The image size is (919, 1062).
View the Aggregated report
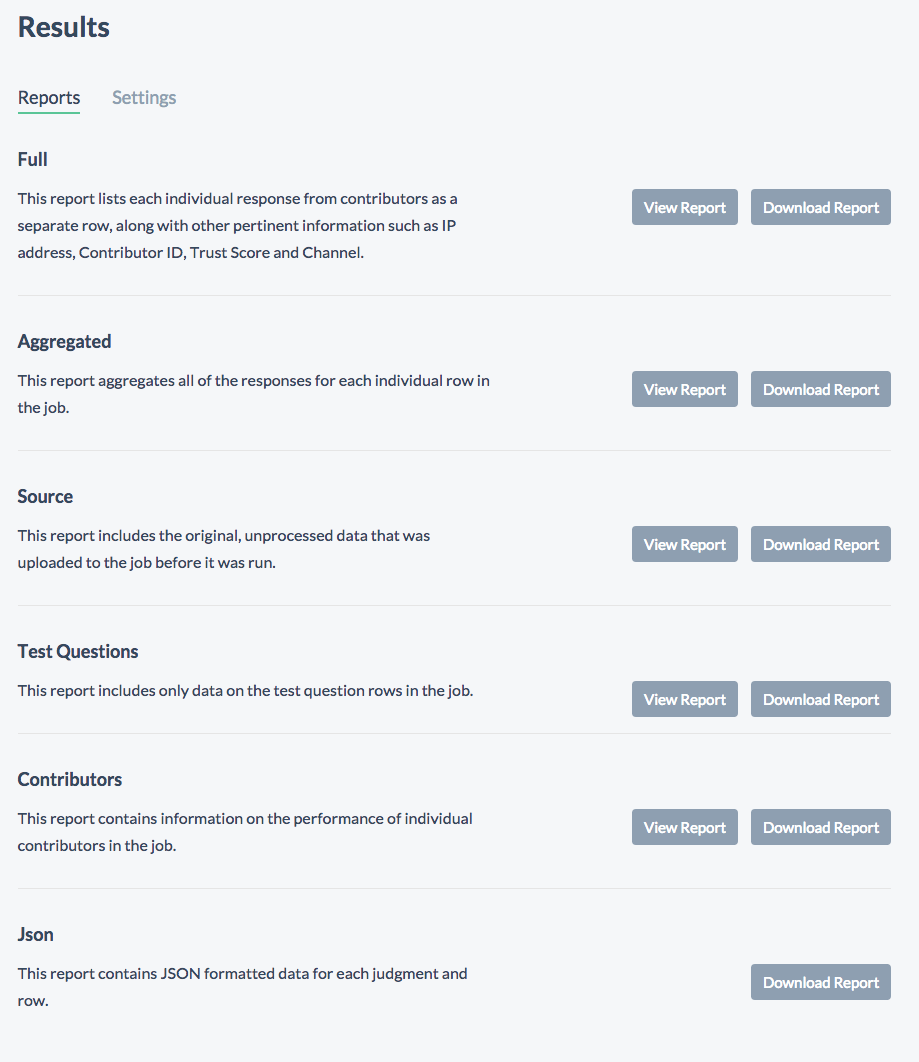click(x=685, y=389)
